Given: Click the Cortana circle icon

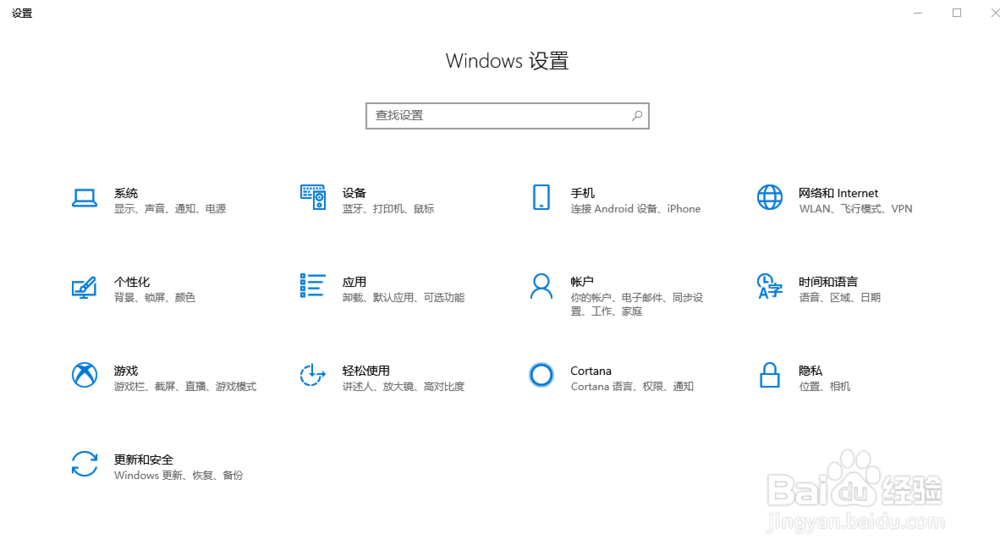Looking at the screenshot, I should pos(541,375).
